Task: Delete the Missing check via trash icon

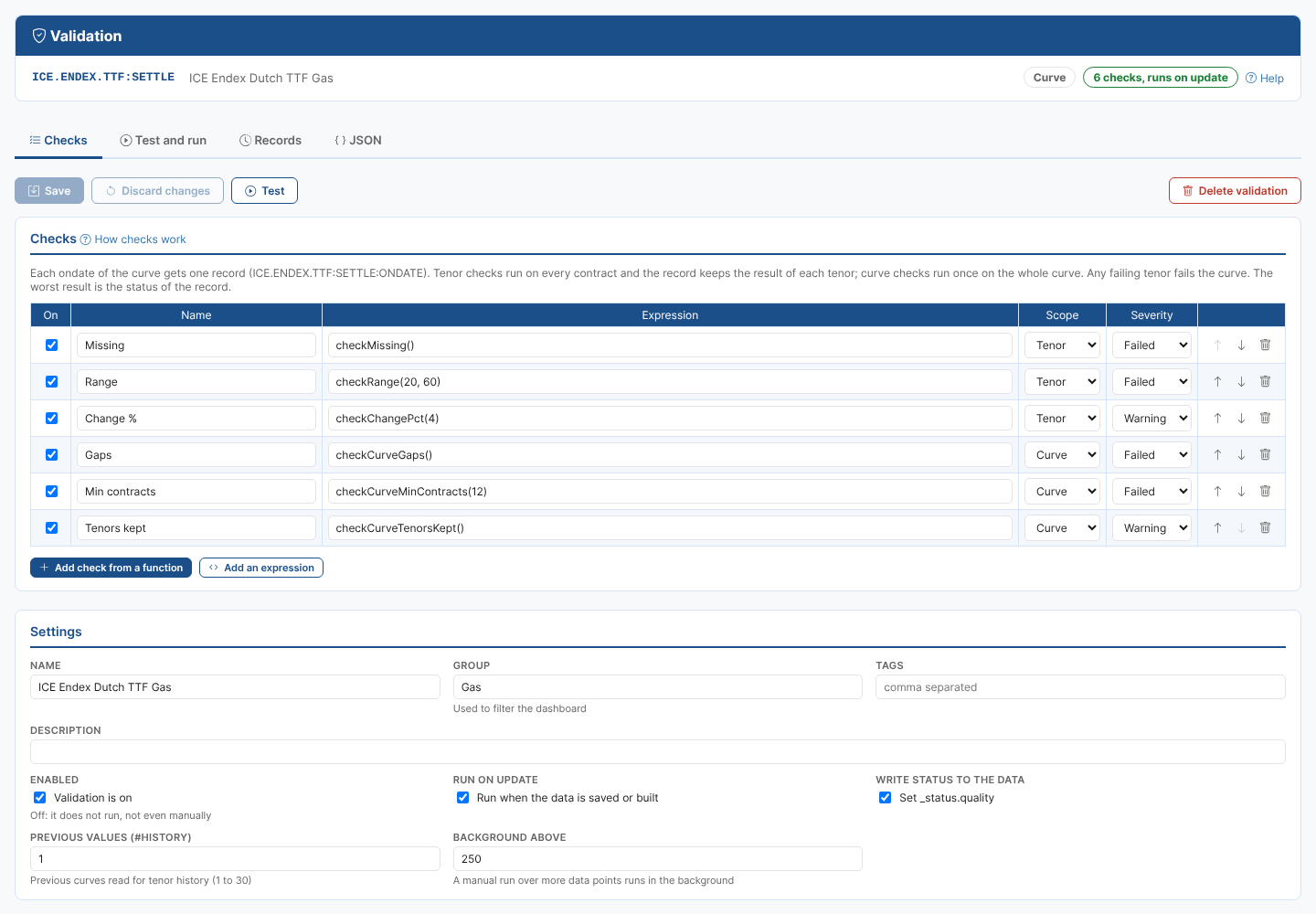Action: click(x=1265, y=345)
